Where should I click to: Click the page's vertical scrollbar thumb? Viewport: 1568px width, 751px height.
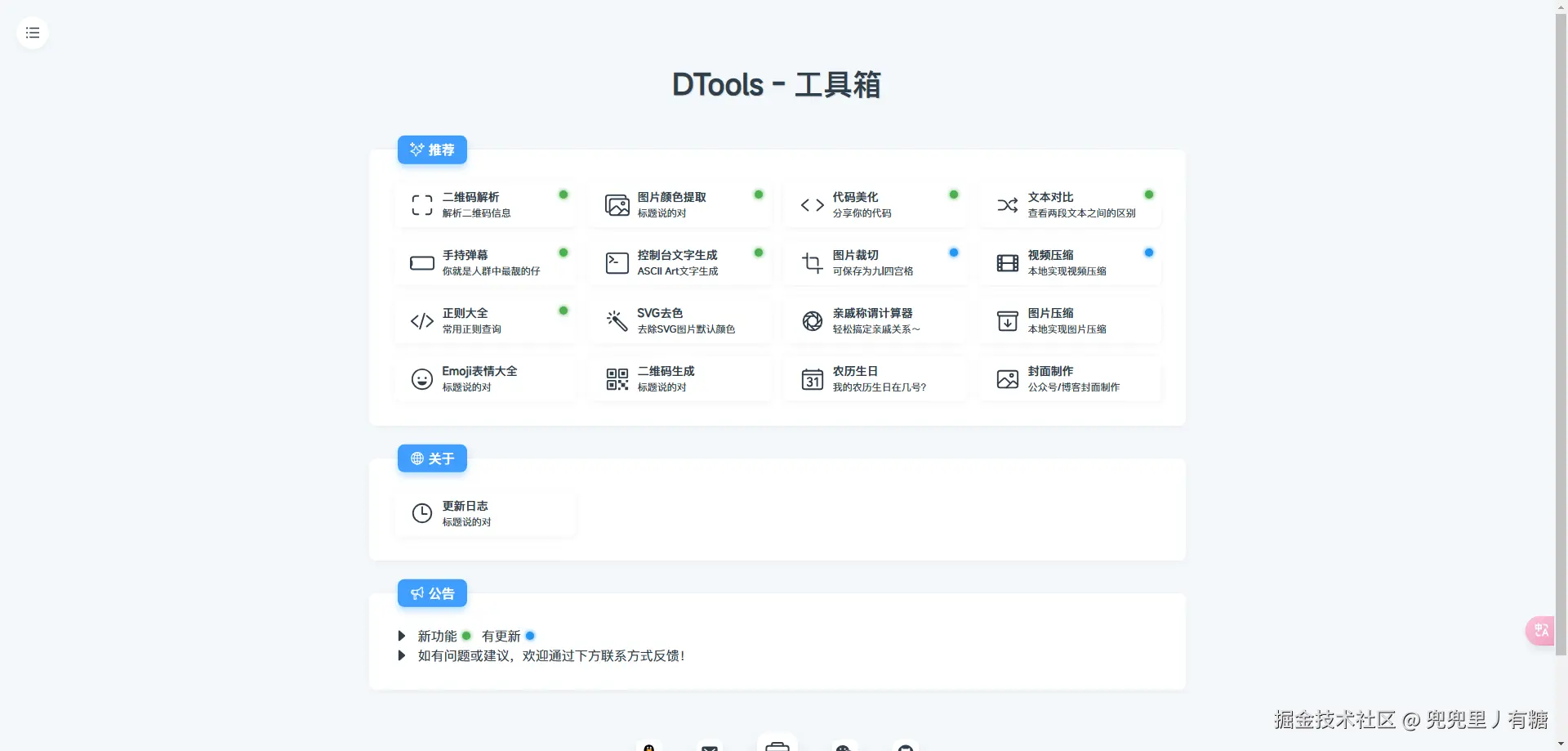point(1561,335)
